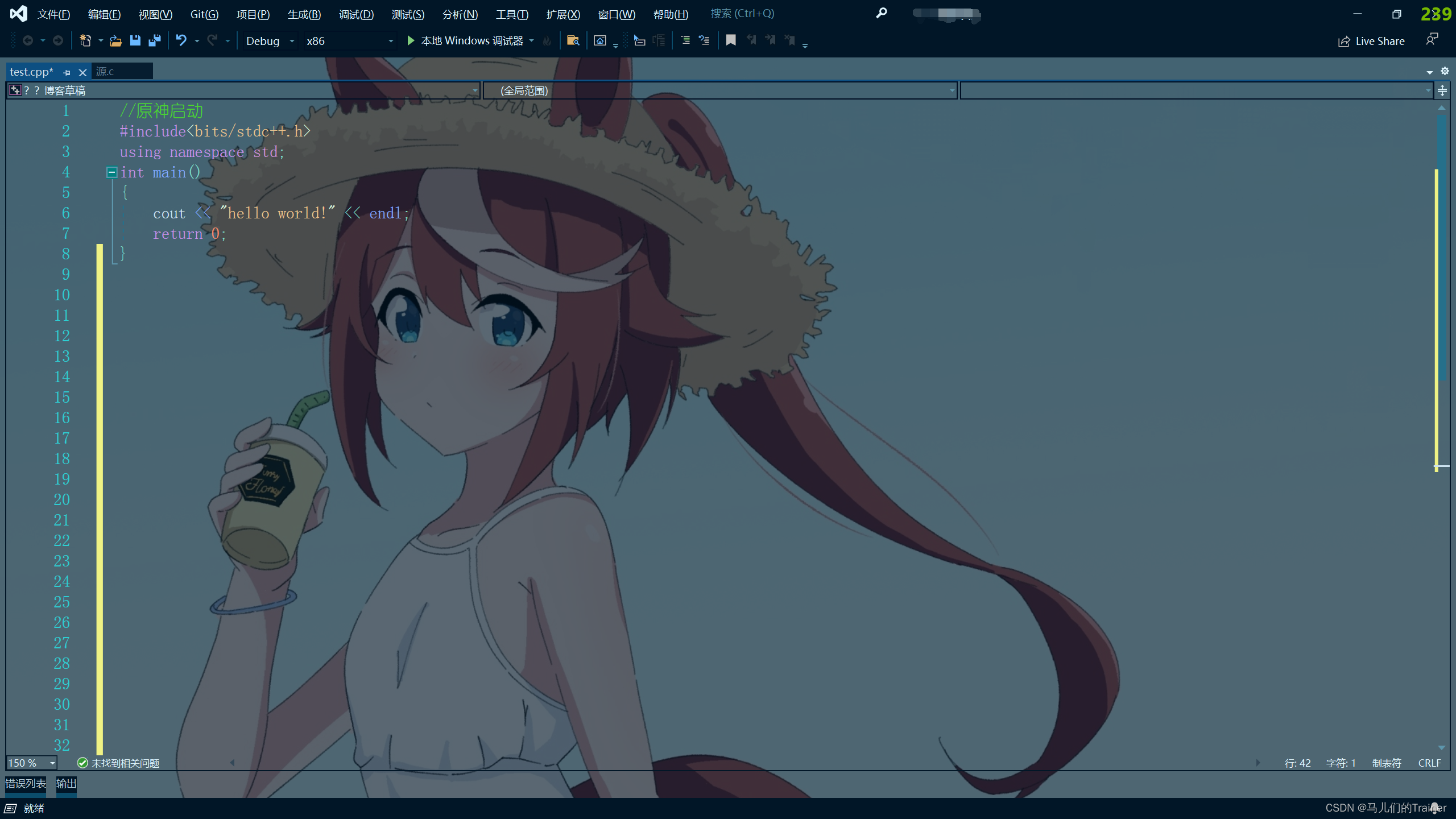Open the member navigation dropdown

1196,90
